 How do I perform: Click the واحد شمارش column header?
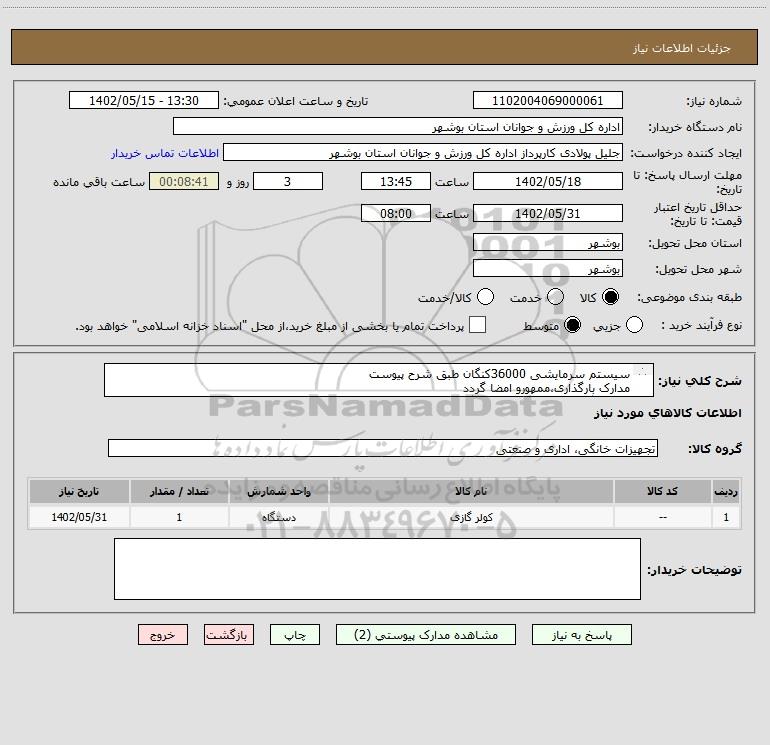pos(278,491)
